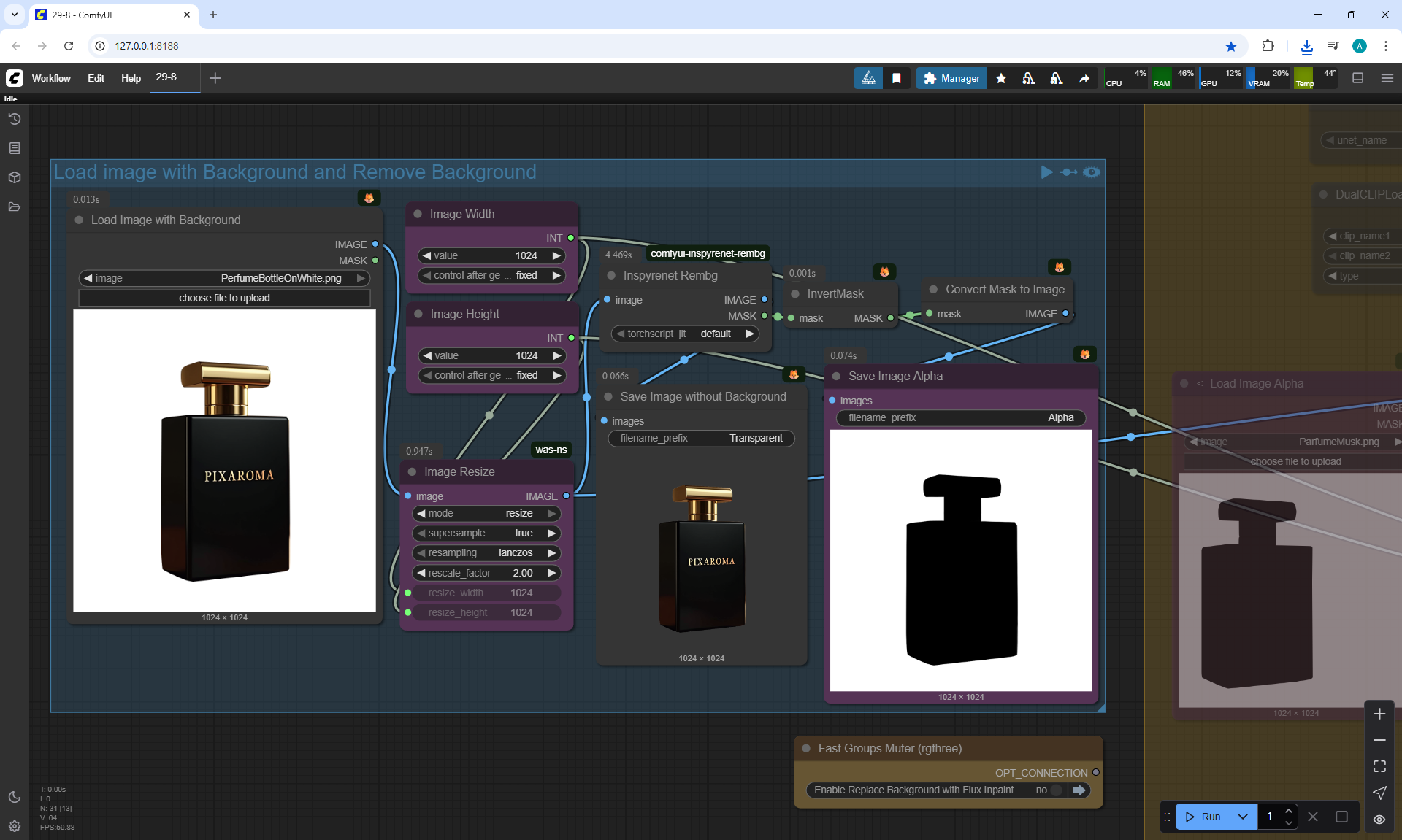
Task: Open the workflows folder sidebar icon
Action: [x=15, y=207]
